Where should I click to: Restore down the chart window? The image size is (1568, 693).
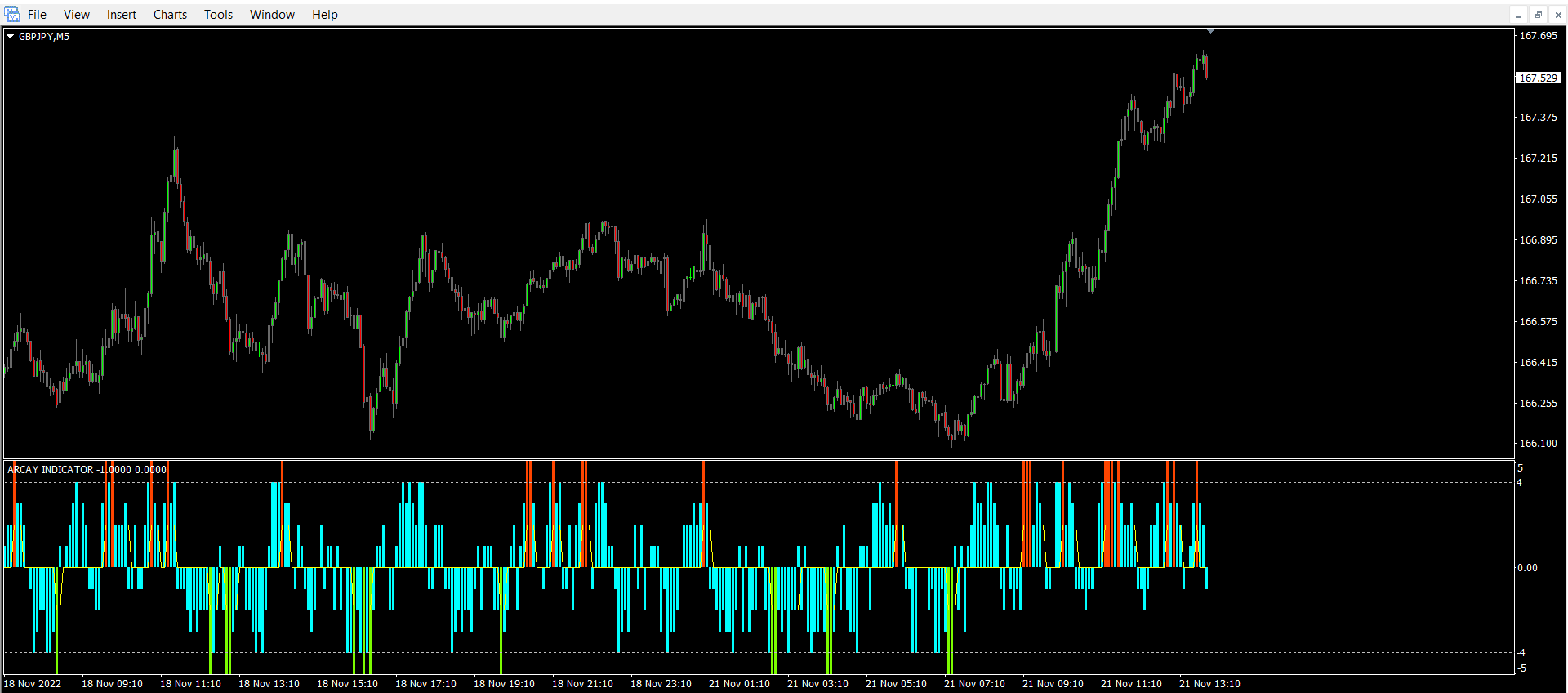tap(1538, 15)
